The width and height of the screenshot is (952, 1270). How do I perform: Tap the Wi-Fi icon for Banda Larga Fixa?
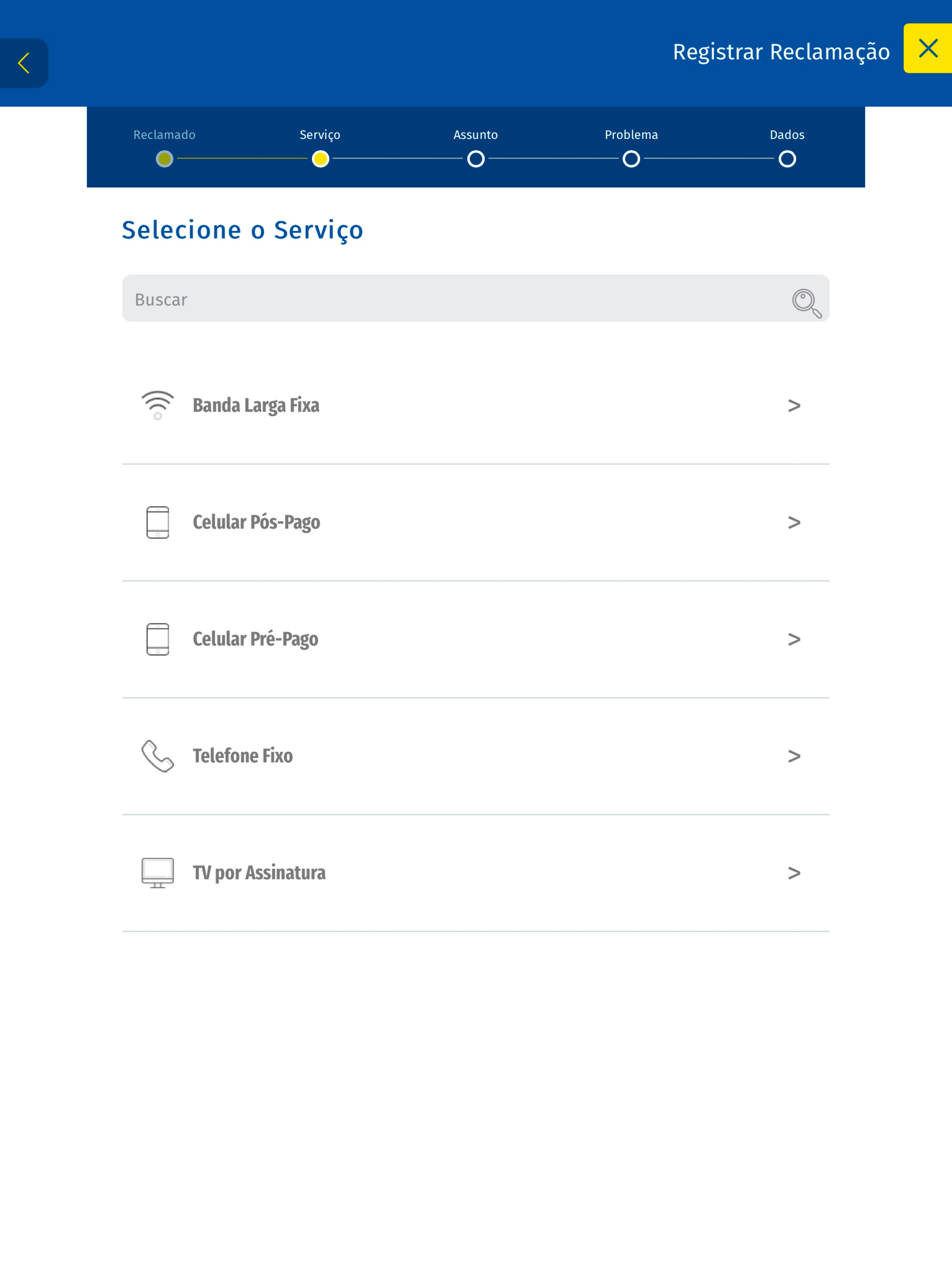click(x=157, y=405)
